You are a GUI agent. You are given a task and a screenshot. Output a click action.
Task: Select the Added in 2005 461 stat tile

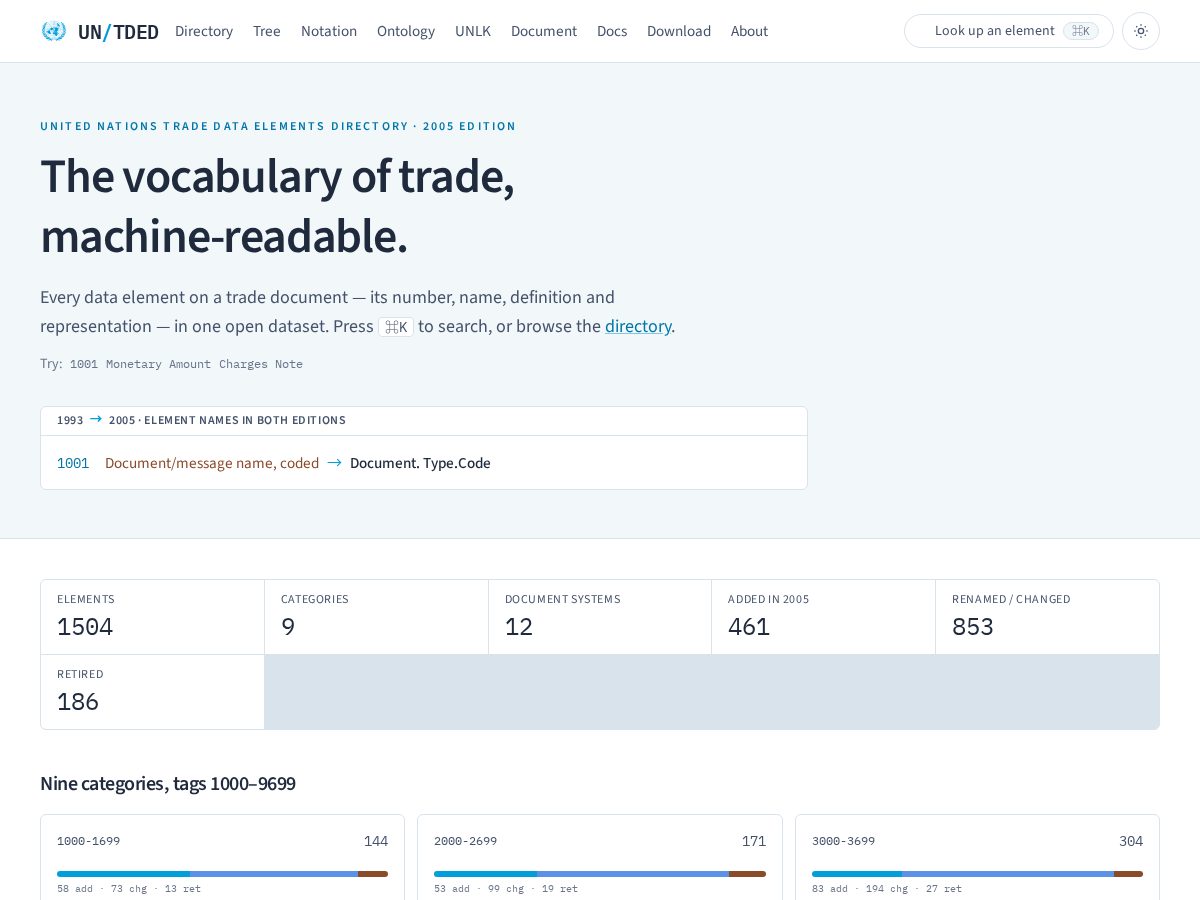pos(824,617)
